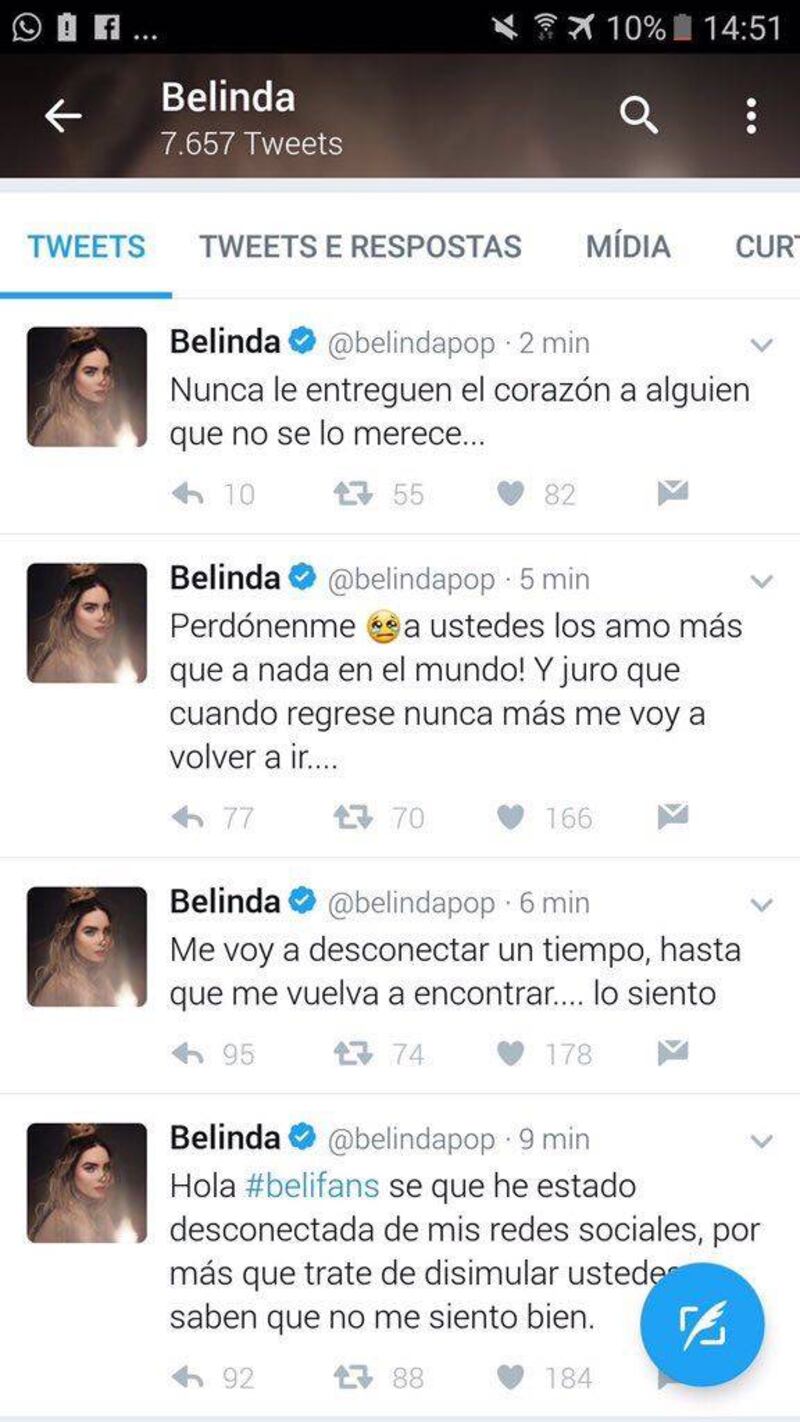The width and height of the screenshot is (800, 1422).
Task: Tap the compose tweet floating button
Action: tap(702, 1324)
